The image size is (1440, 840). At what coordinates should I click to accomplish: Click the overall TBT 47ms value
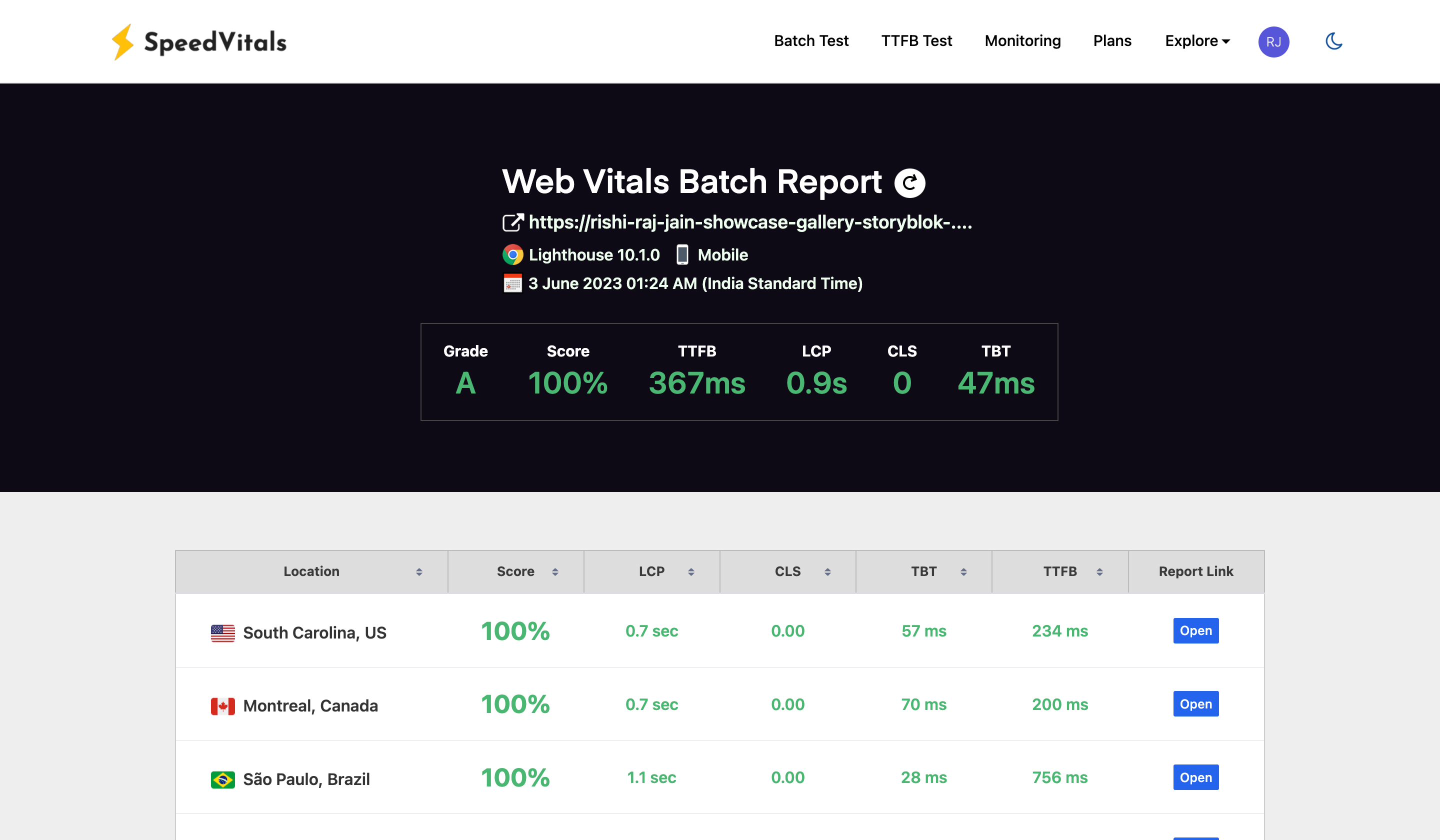click(996, 383)
